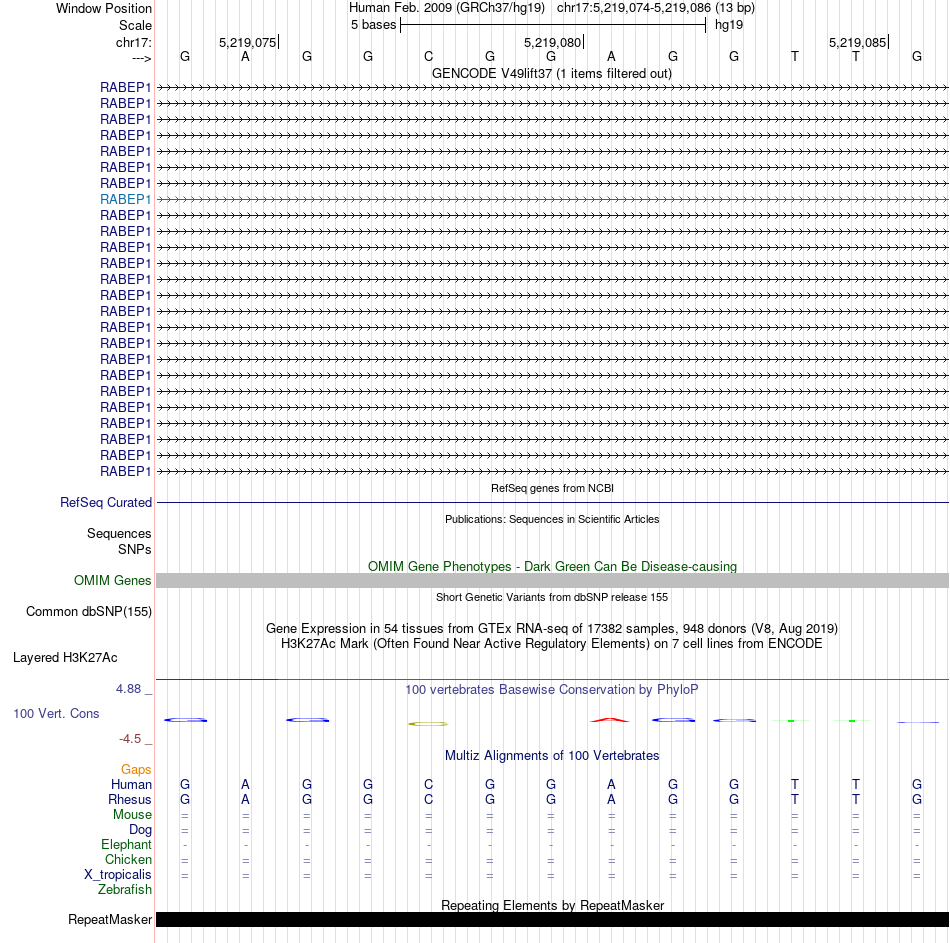The image size is (950, 943).
Task: Click the Rhesus species label
Action: 130,800
